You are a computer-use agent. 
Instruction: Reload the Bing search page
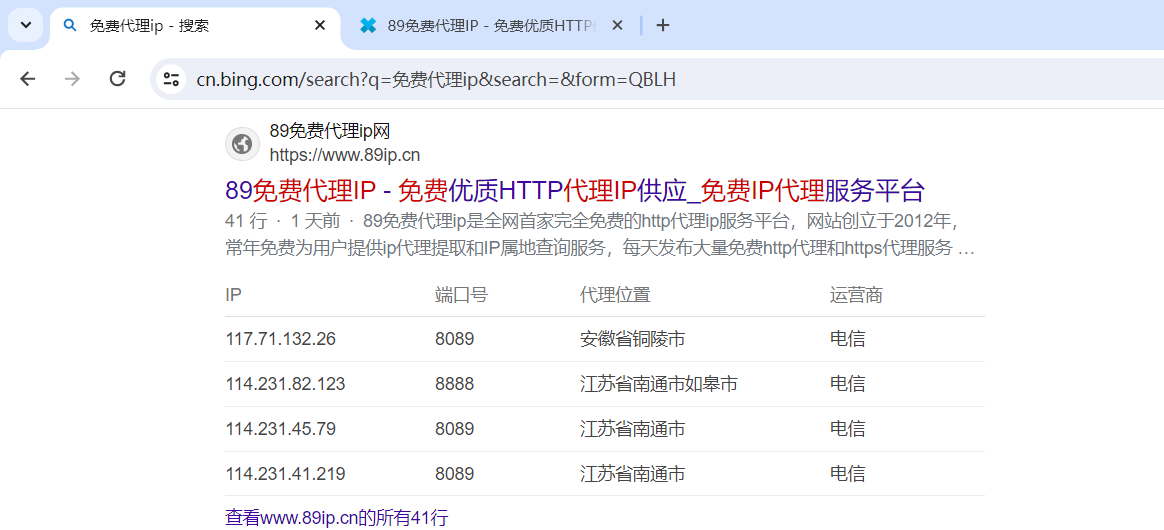(x=117, y=79)
